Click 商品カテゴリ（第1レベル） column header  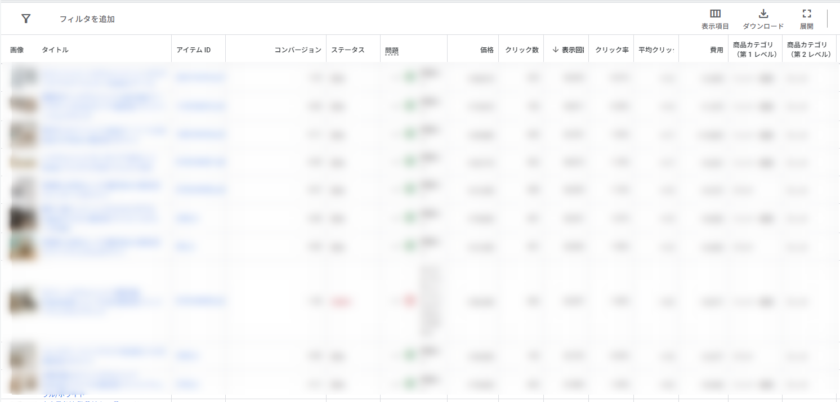[756, 49]
